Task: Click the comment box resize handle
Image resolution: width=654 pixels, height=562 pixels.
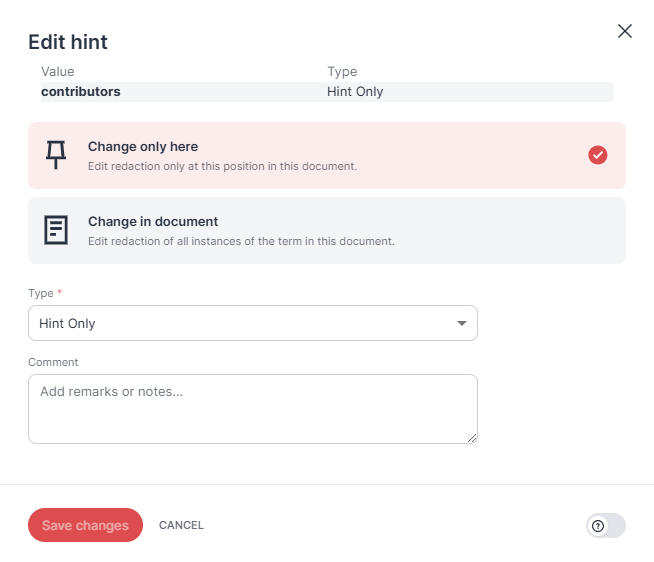Action: coord(472,438)
